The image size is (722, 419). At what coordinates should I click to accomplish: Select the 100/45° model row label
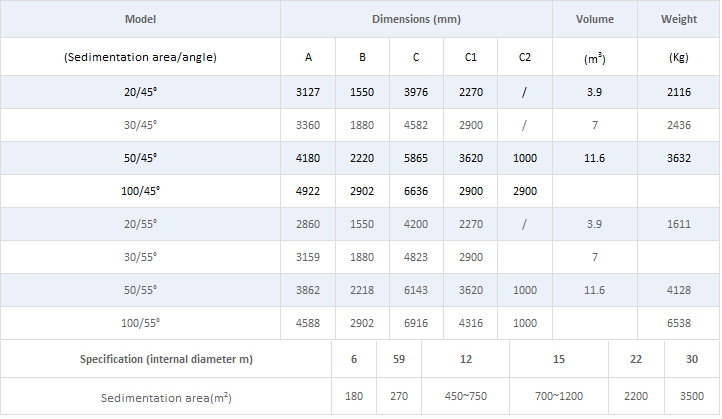[x=140, y=191]
